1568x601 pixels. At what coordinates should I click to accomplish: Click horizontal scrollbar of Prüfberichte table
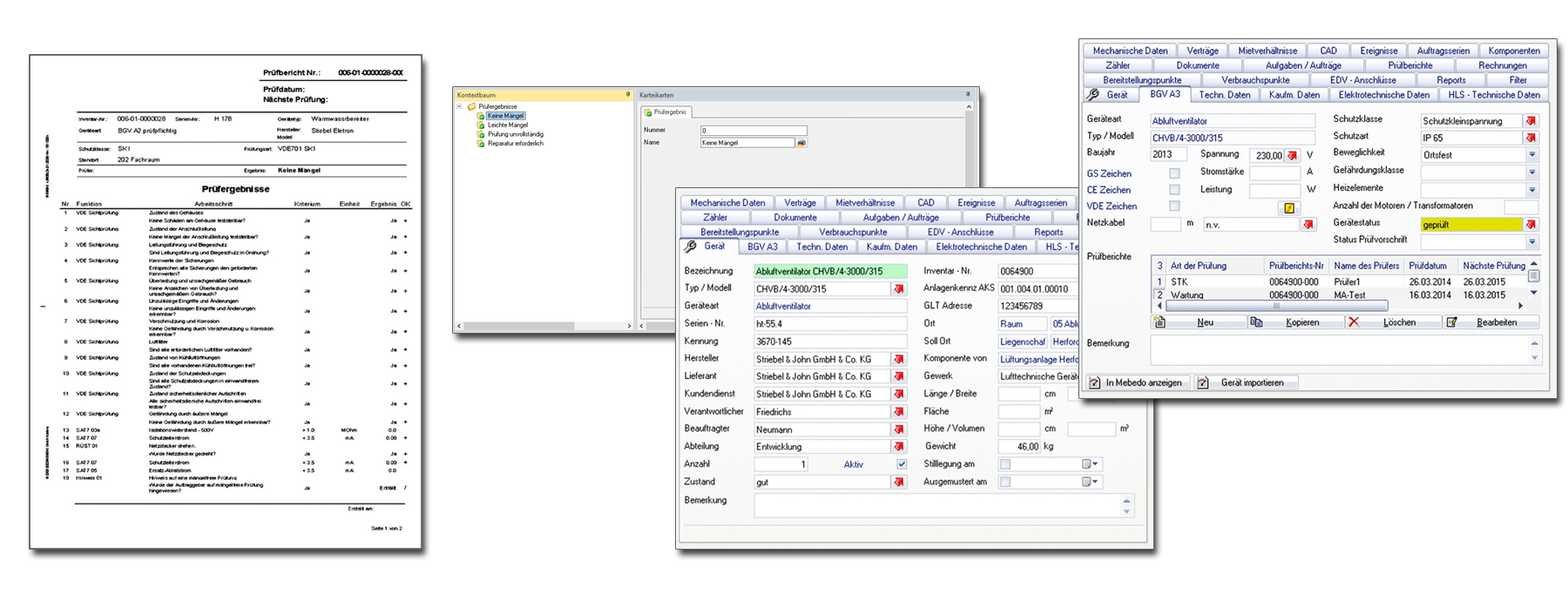1276,307
